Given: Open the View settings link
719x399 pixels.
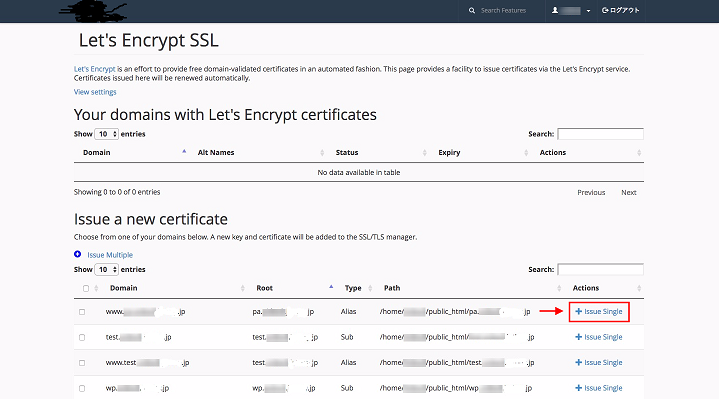Looking at the screenshot, I should pos(95,92).
